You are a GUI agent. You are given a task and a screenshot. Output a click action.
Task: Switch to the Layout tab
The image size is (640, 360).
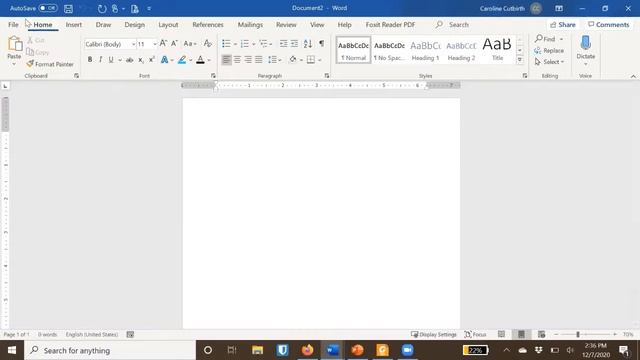pos(168,24)
